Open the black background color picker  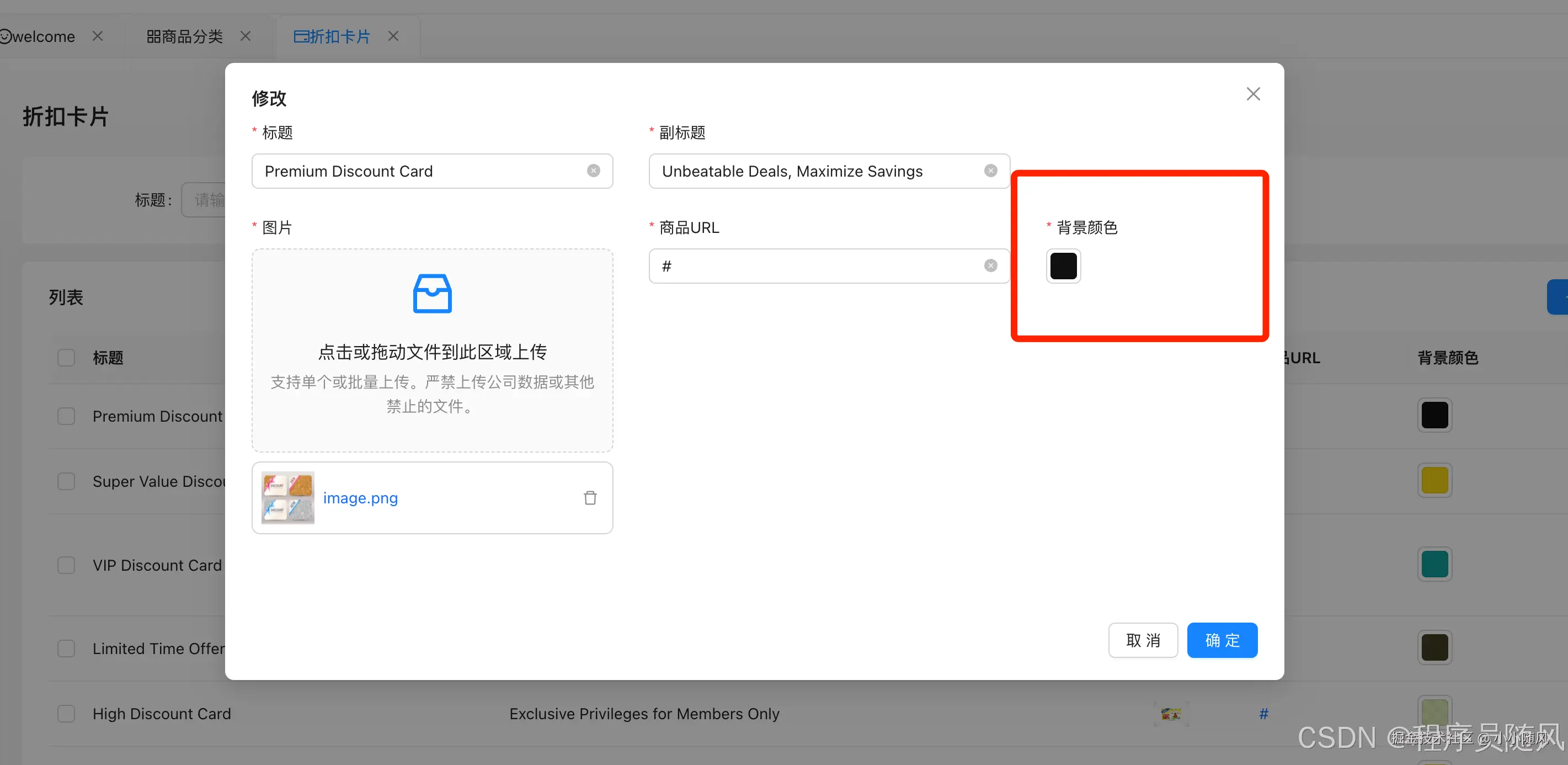pyautogui.click(x=1063, y=266)
